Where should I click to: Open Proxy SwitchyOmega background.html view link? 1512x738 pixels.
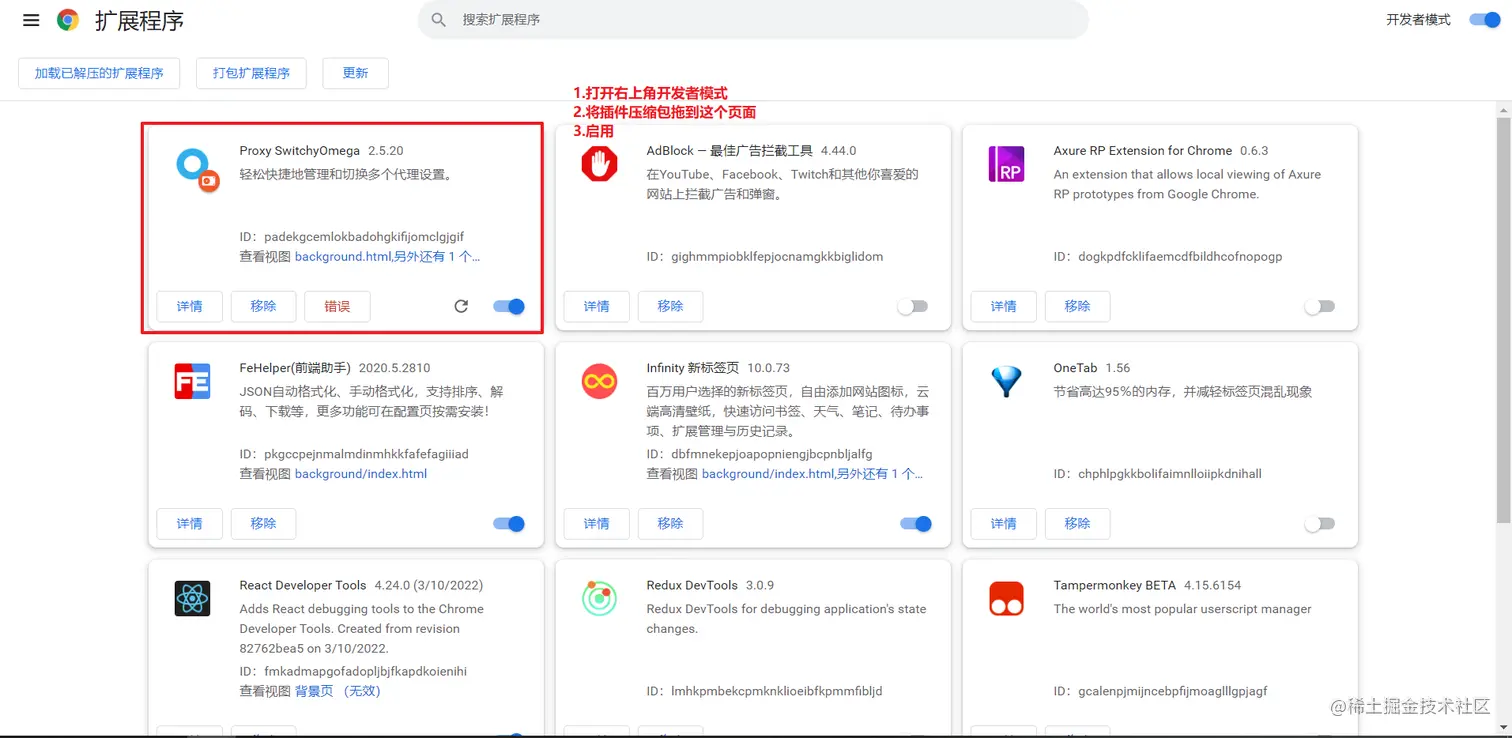pos(388,257)
